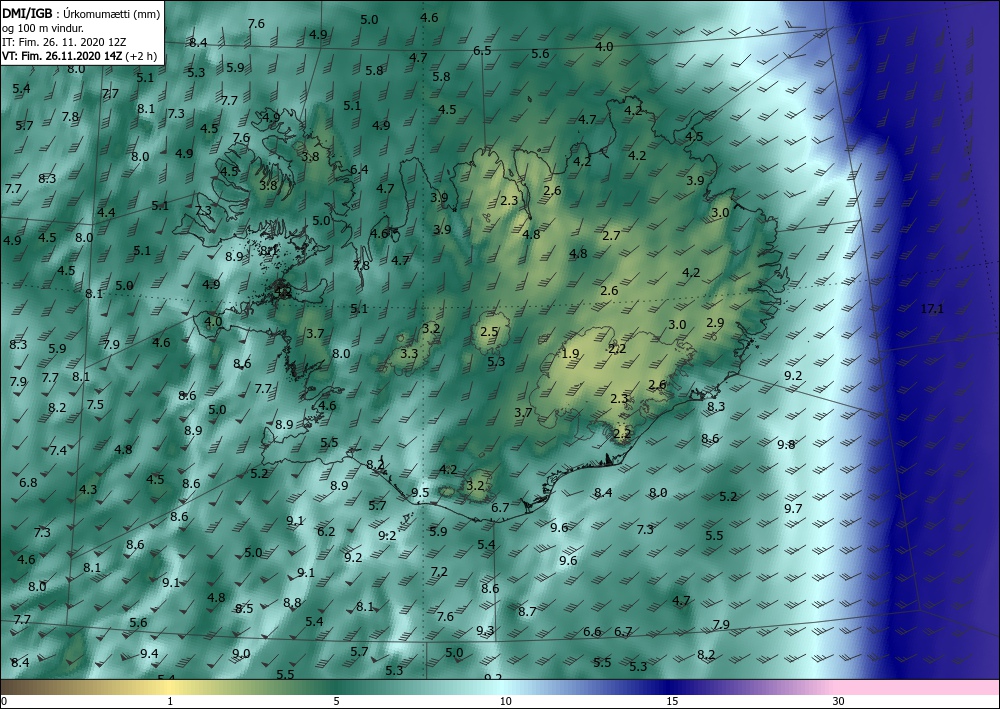Click the 0 tick label on the color scale
The image size is (1000, 709).
click(x=4, y=701)
